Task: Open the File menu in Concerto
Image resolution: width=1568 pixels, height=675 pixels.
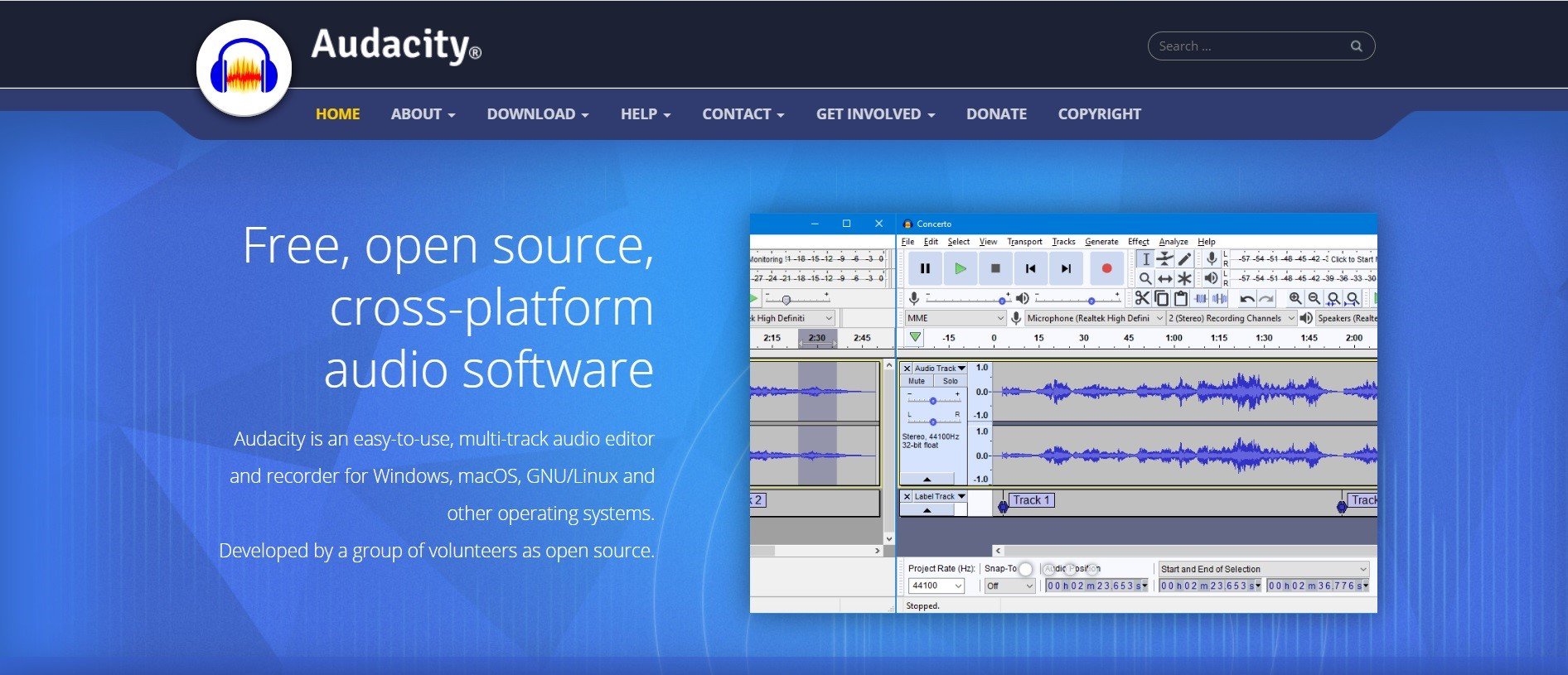Action: click(x=907, y=242)
